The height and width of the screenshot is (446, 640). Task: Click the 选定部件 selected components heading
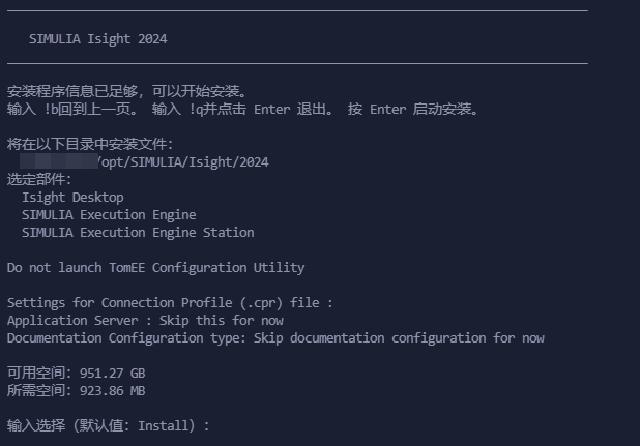click(x=39, y=180)
